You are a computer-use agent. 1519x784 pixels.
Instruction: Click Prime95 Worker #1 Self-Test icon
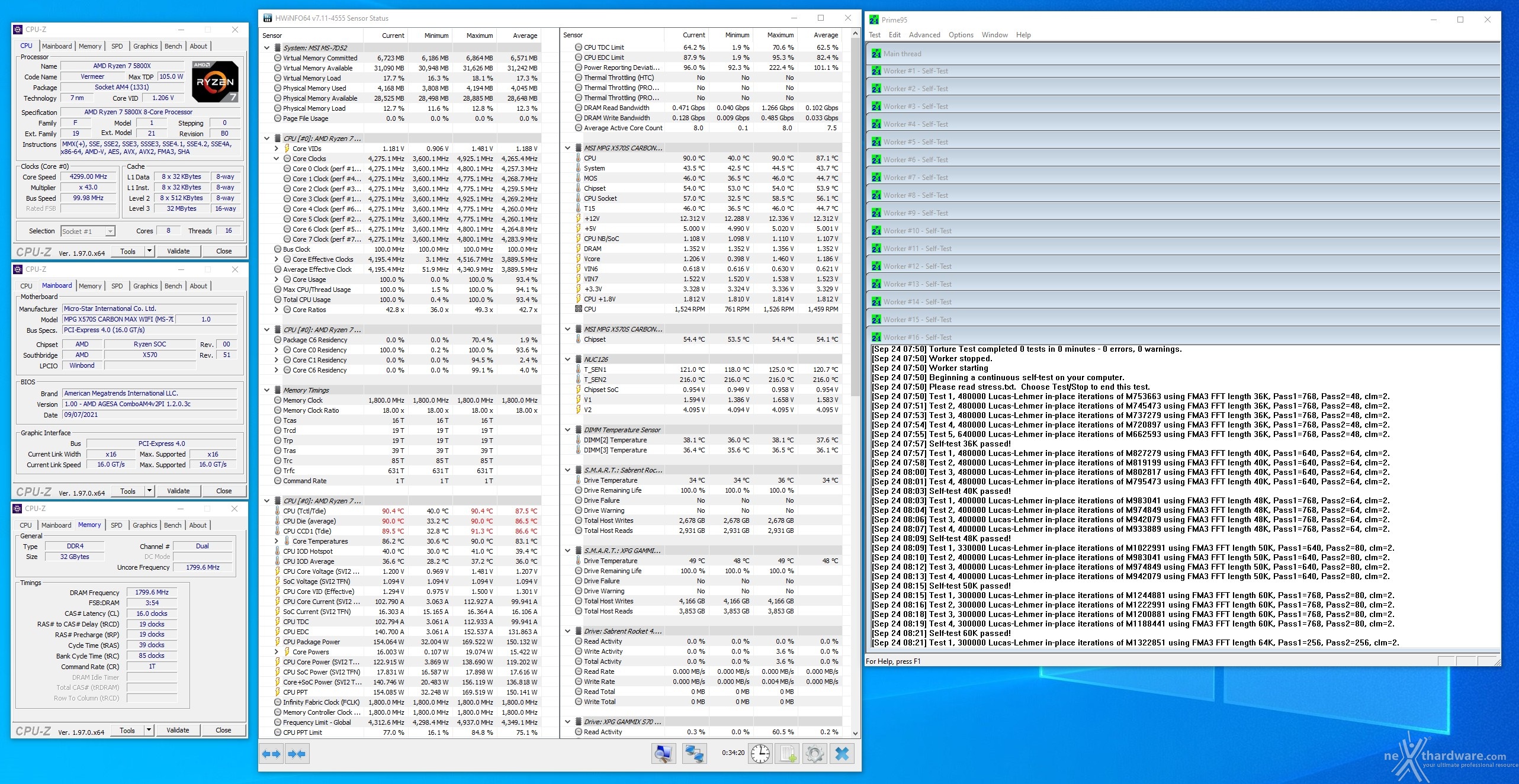[876, 71]
